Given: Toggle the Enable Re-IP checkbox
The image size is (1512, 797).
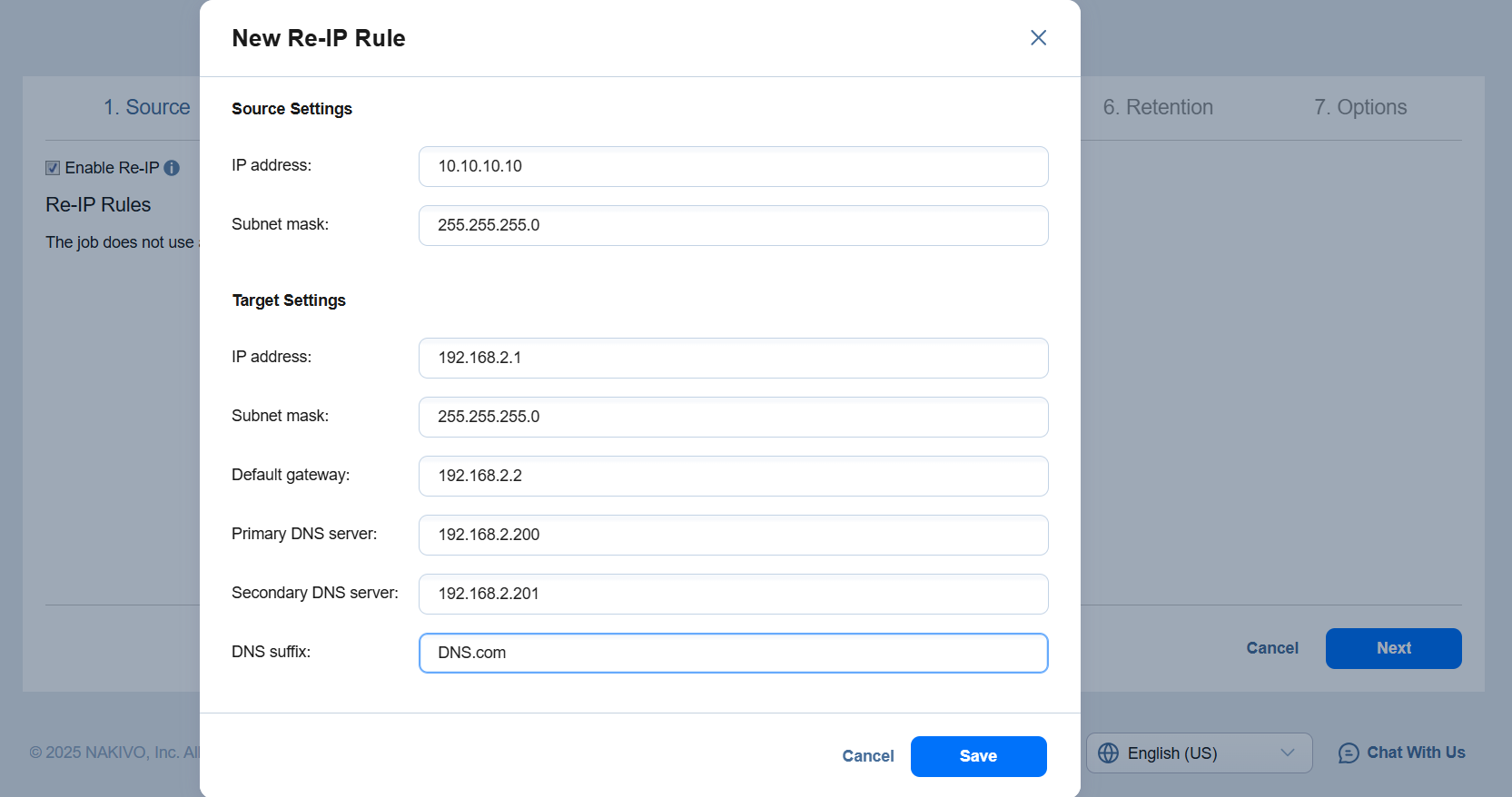Looking at the screenshot, I should pyautogui.click(x=53, y=168).
